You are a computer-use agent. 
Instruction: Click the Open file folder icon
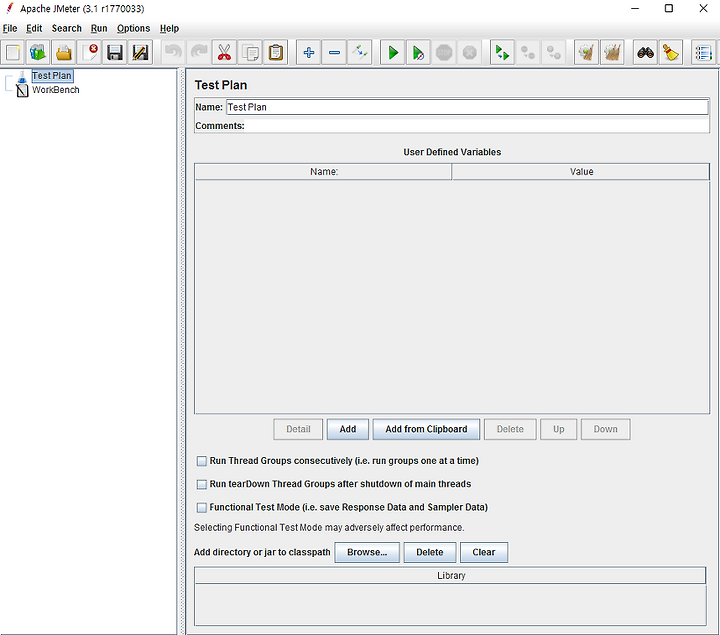pyautogui.click(x=64, y=52)
